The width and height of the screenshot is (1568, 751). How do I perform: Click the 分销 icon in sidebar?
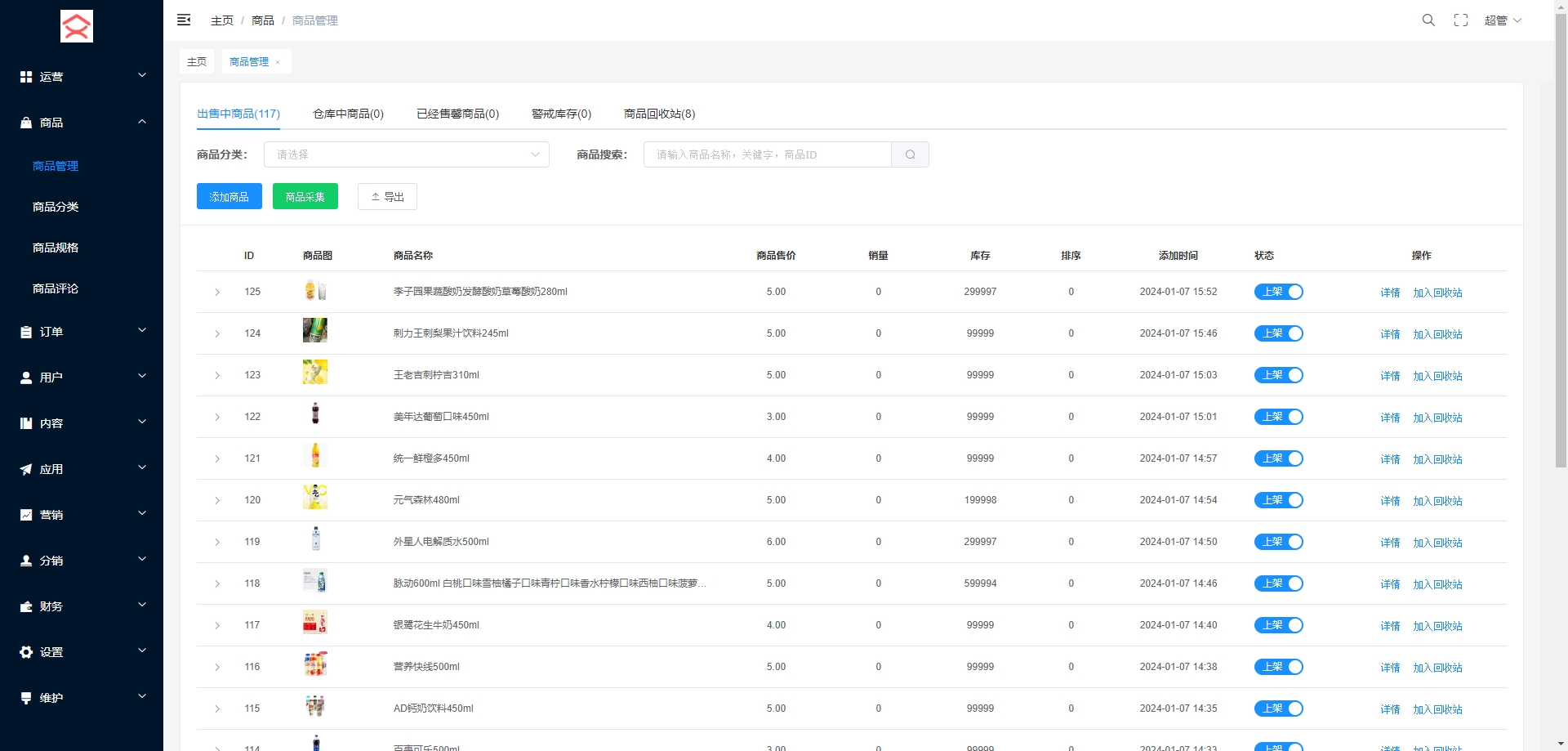26,561
